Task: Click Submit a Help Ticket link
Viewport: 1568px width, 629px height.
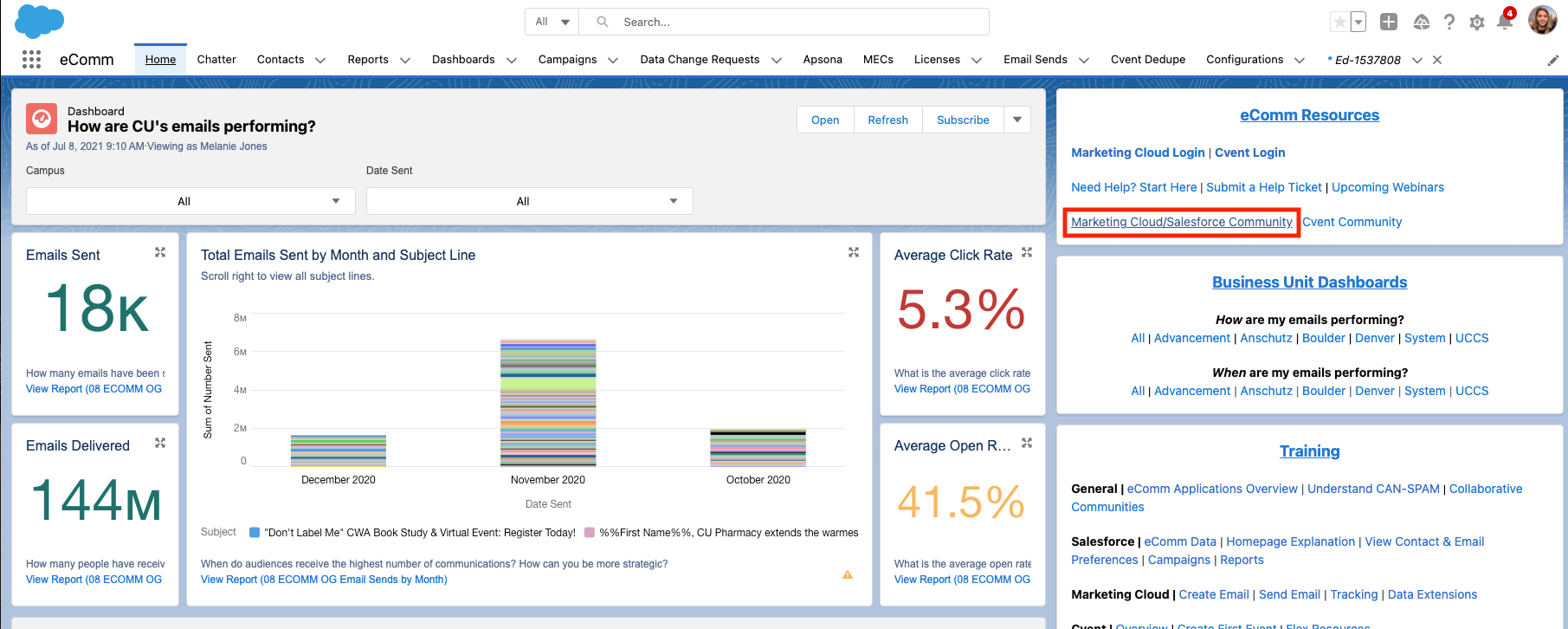Action: [x=1264, y=187]
